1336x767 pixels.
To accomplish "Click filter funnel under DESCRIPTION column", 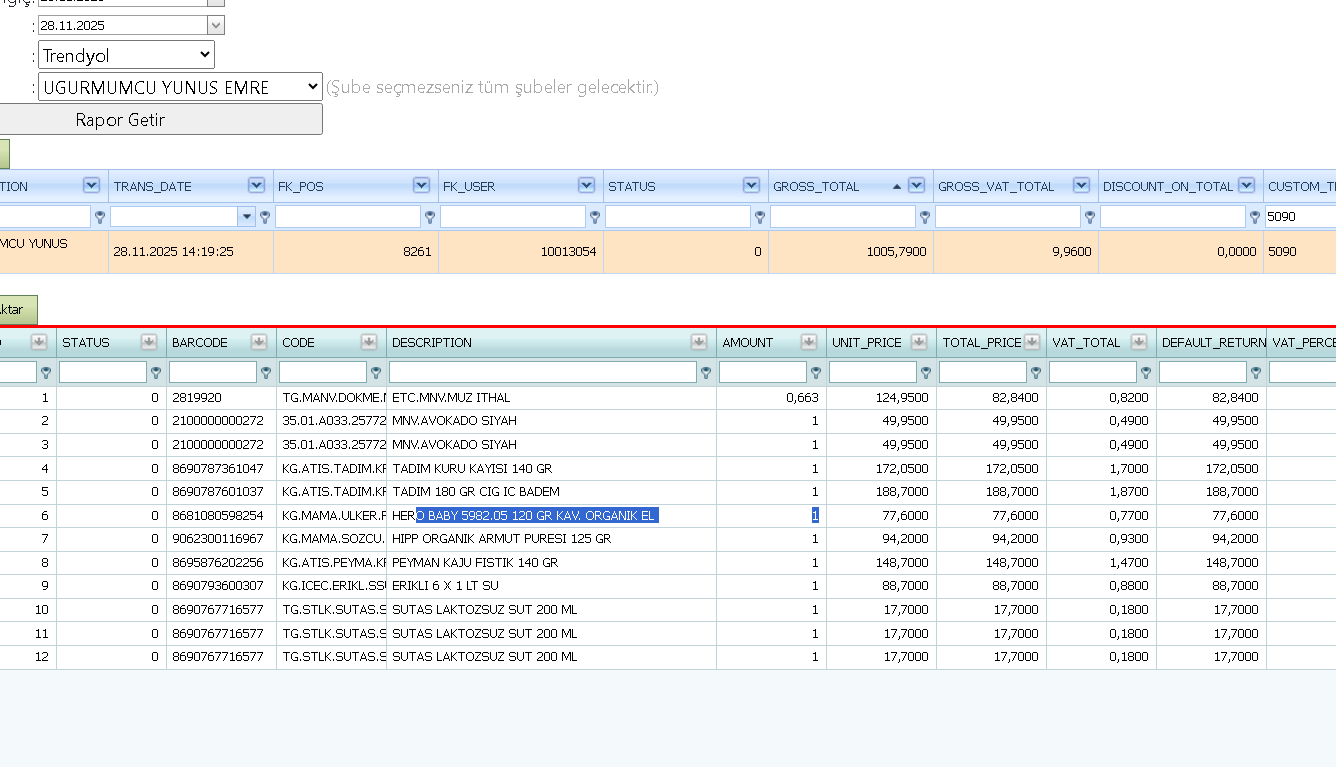I will 706,373.
